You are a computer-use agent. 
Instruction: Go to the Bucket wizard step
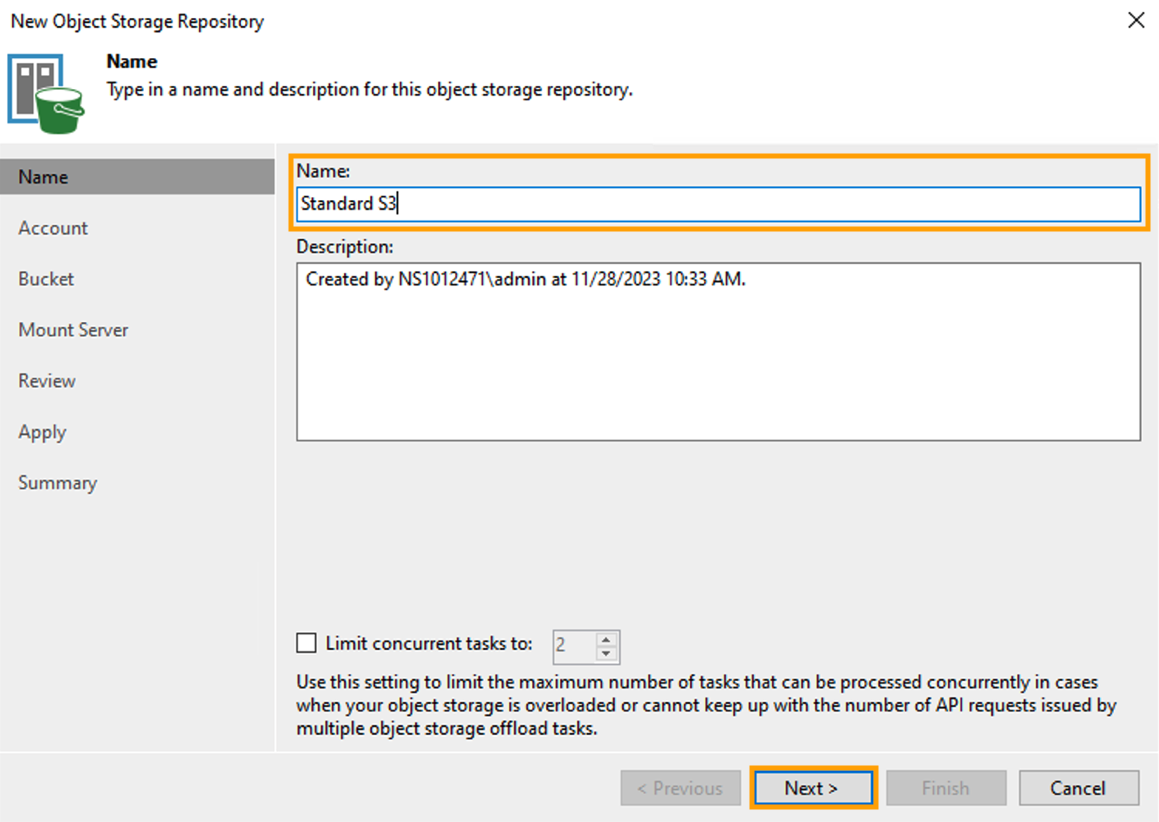click(45, 278)
